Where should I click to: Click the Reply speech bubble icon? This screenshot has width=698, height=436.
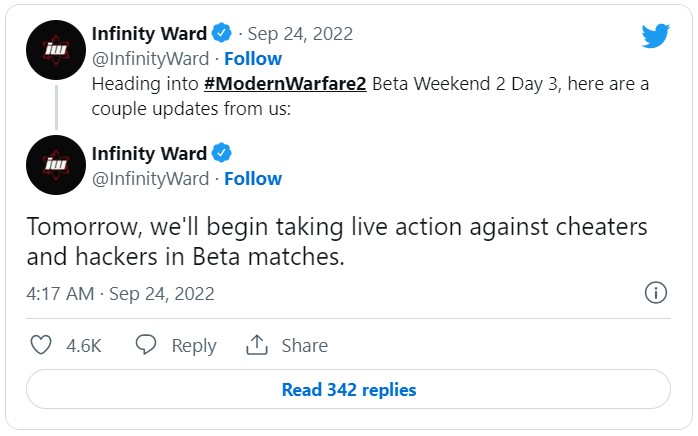146,345
